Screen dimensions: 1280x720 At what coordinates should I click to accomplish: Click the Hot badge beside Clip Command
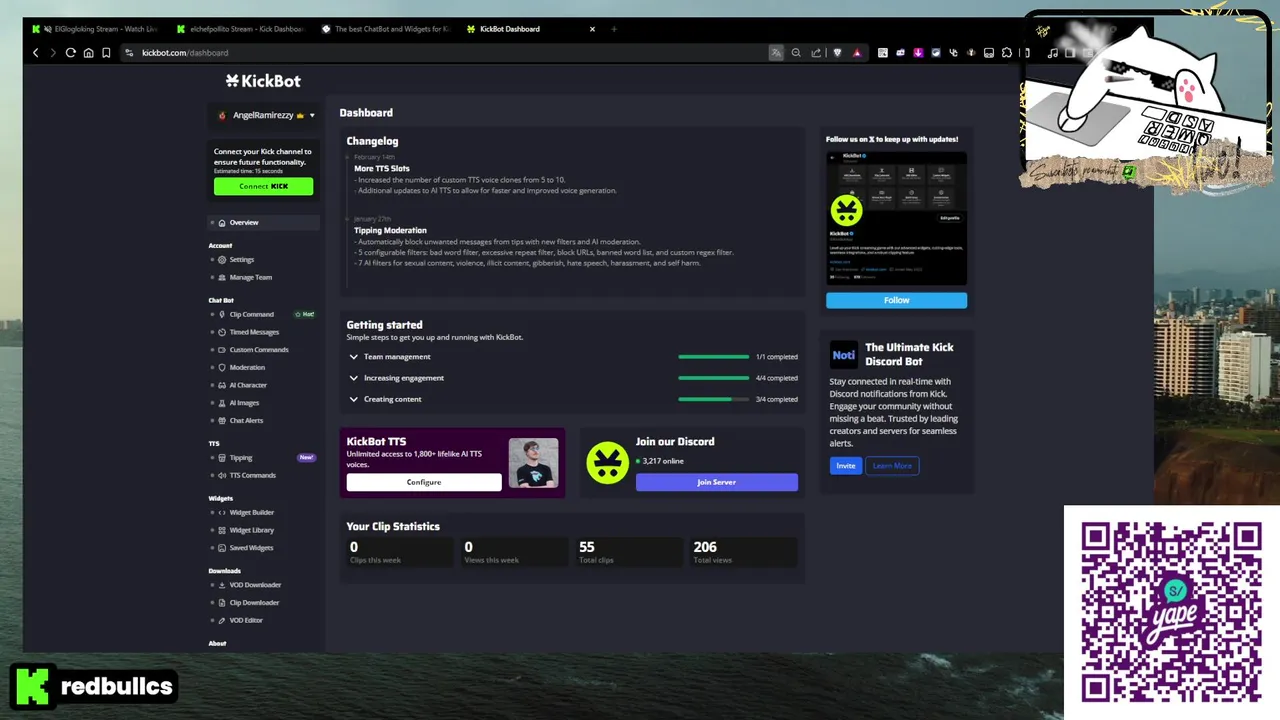tap(305, 314)
